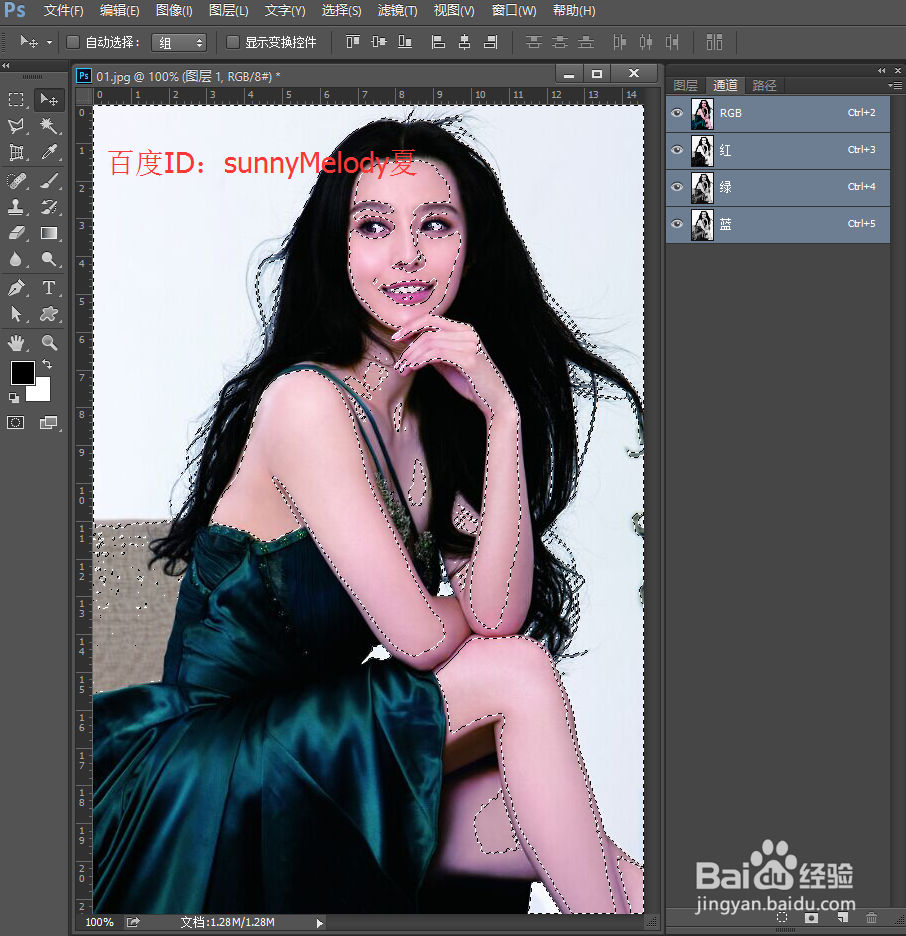Viewport: 906px width, 936px height.
Task: Open the 选择(S) menu
Action: tap(341, 11)
